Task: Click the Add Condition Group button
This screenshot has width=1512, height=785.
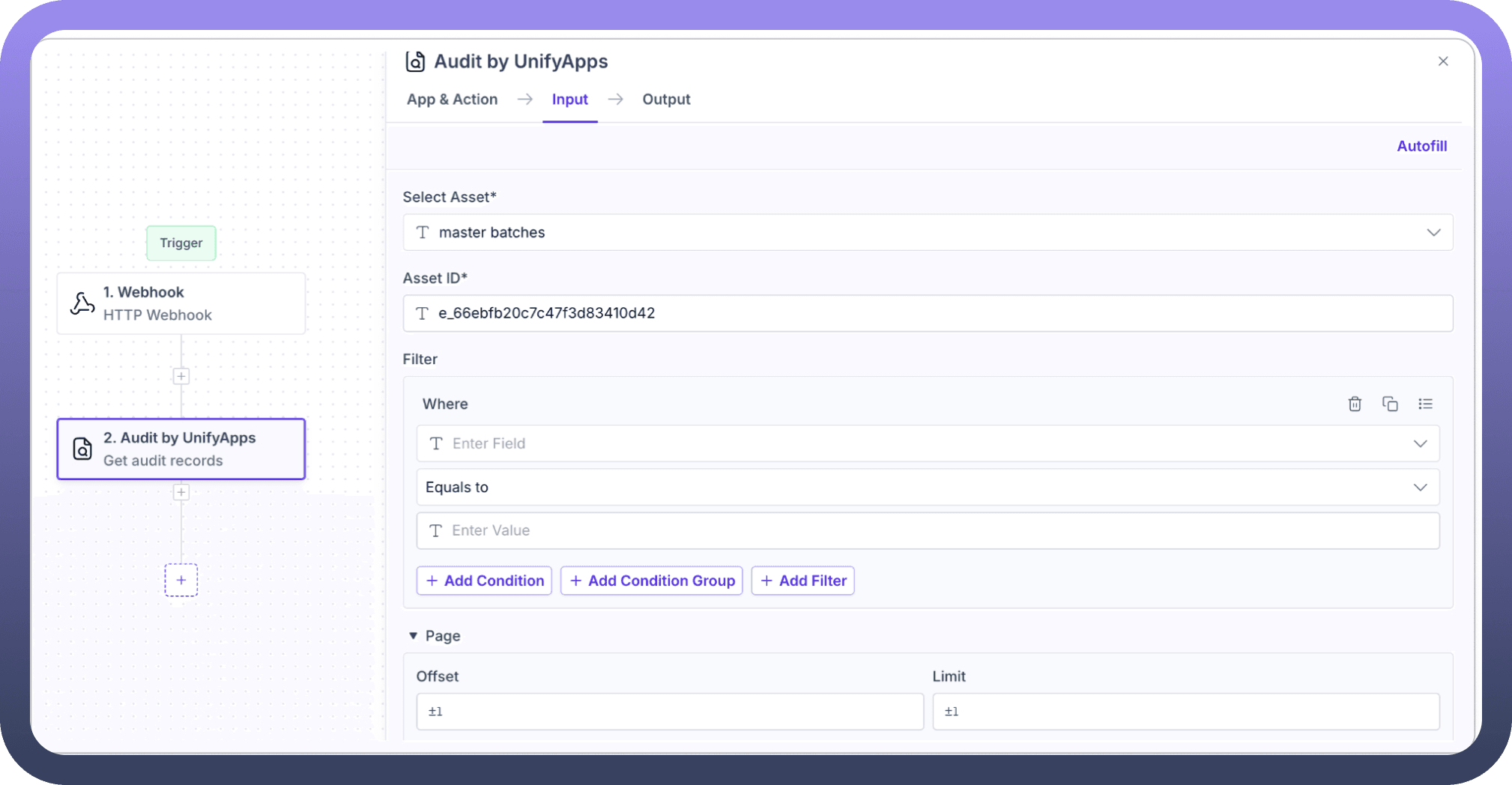Action: (651, 581)
